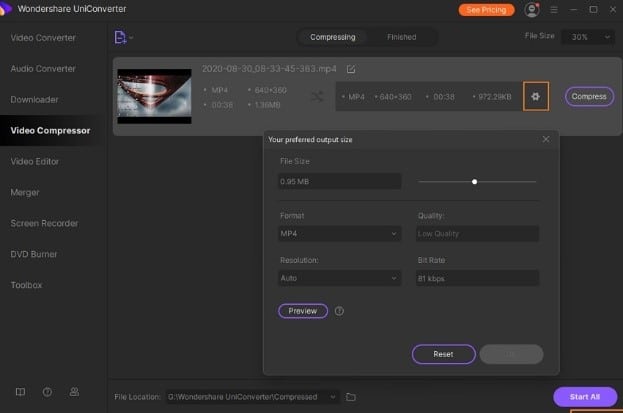Screen dimensions: 623x413
Task: Expand the Format MP4 dropdown
Action: point(339,233)
